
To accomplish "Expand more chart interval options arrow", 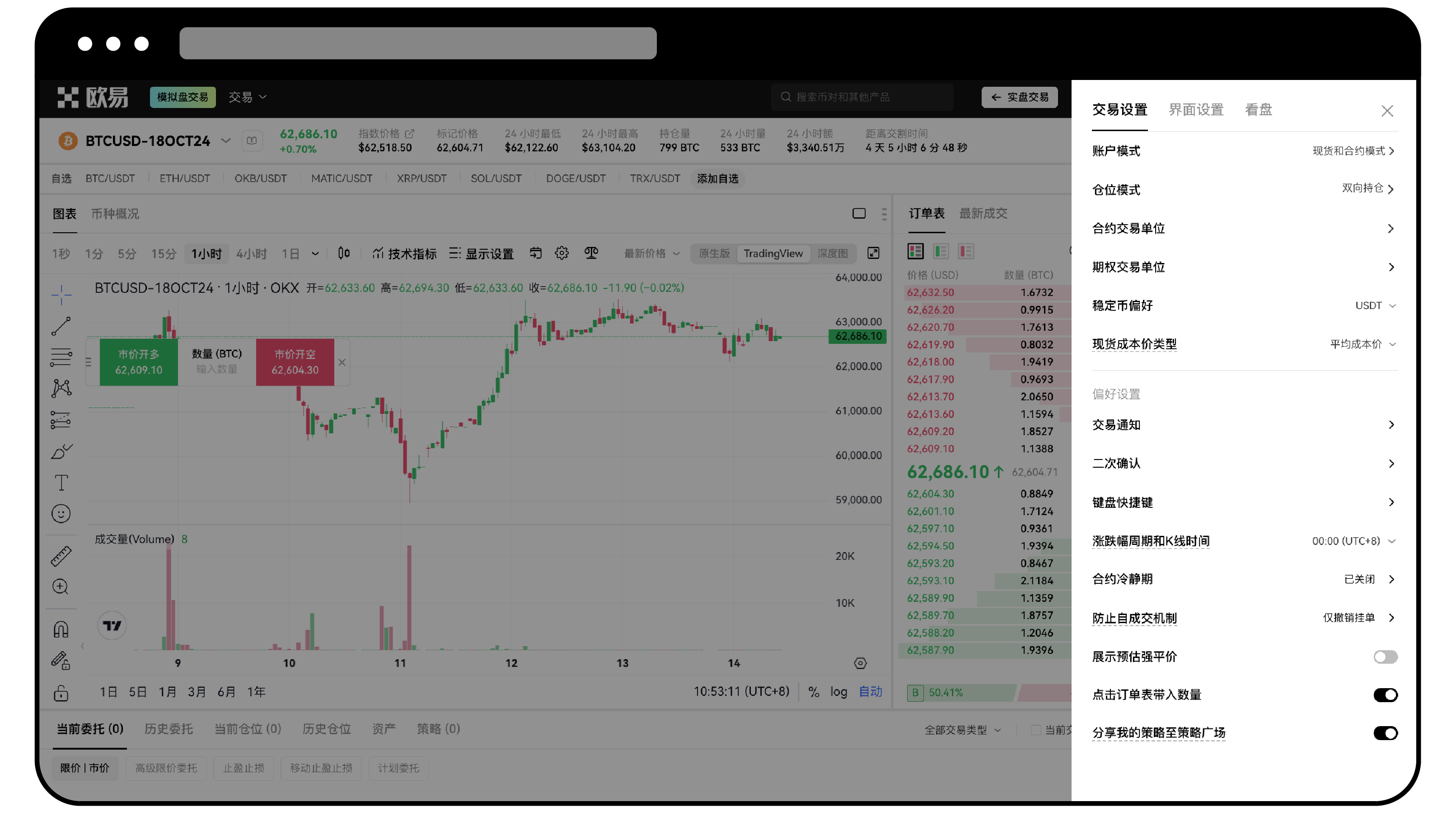I will coord(315,254).
